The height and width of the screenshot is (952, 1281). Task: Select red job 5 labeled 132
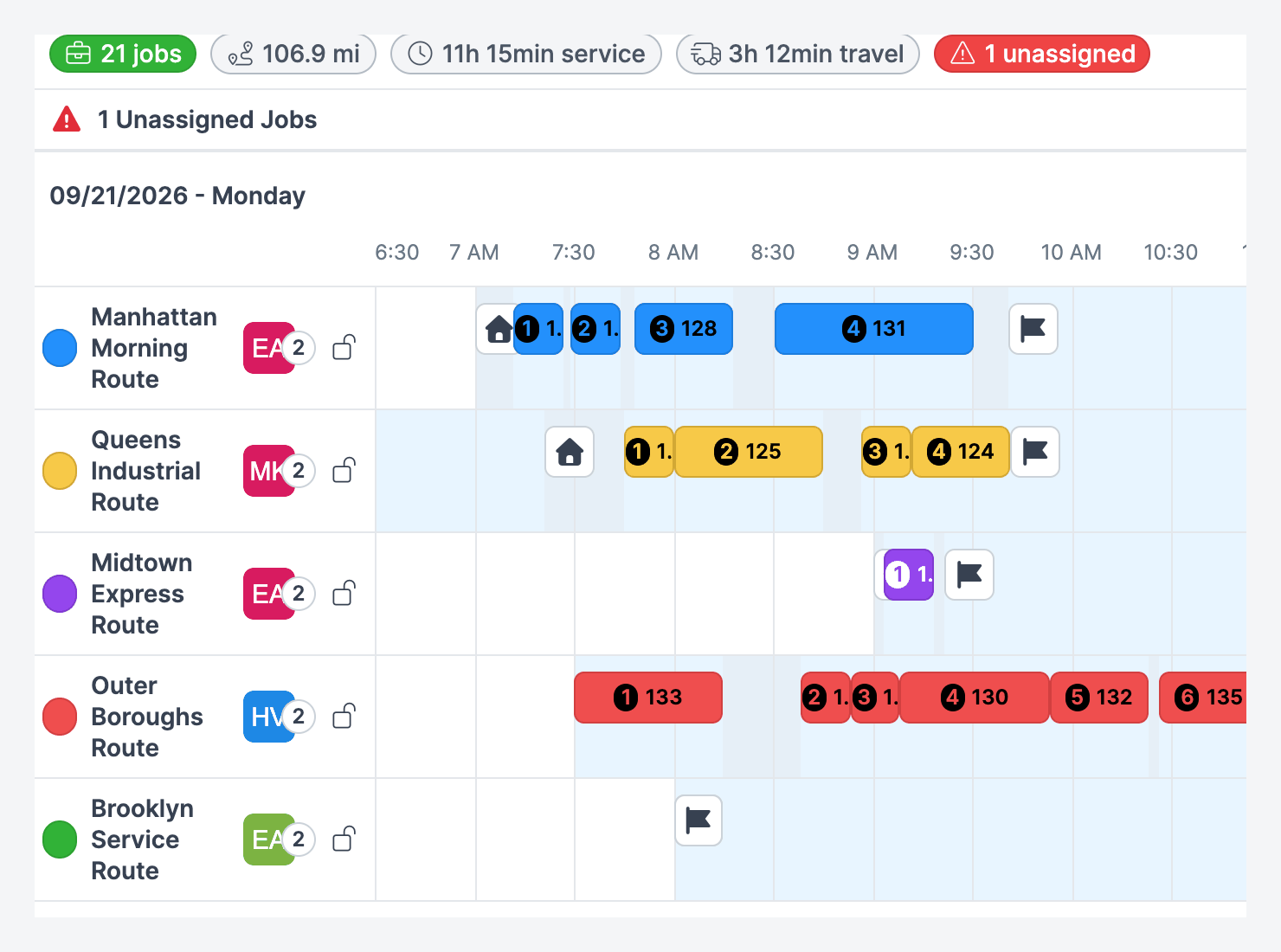coord(1099,698)
